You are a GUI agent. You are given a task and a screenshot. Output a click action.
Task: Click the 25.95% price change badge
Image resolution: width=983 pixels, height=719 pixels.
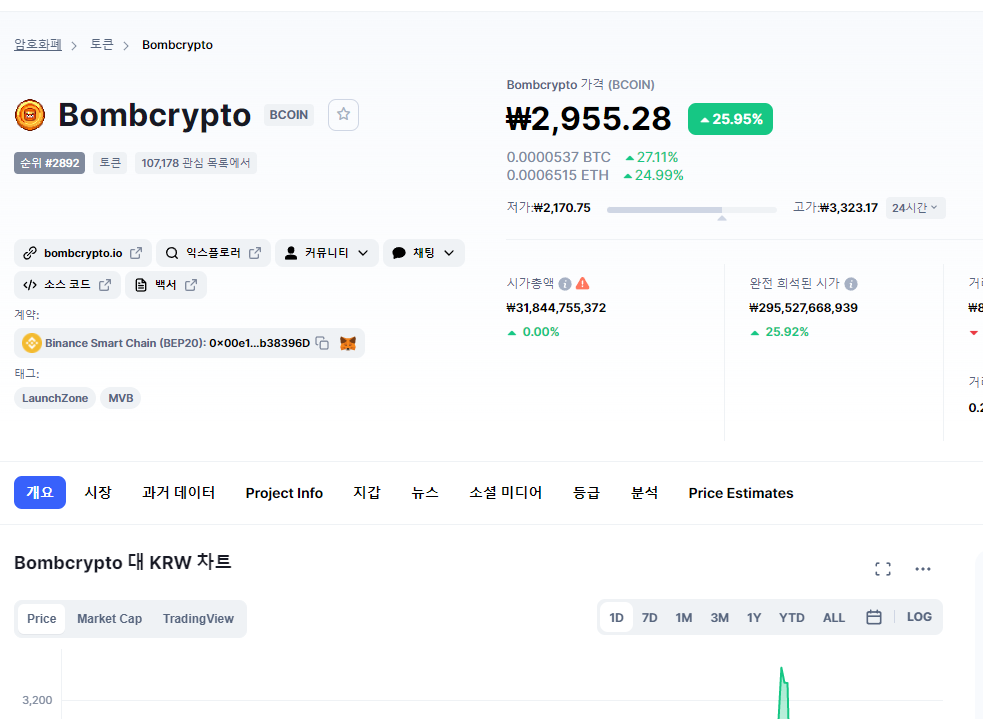pyautogui.click(x=730, y=119)
